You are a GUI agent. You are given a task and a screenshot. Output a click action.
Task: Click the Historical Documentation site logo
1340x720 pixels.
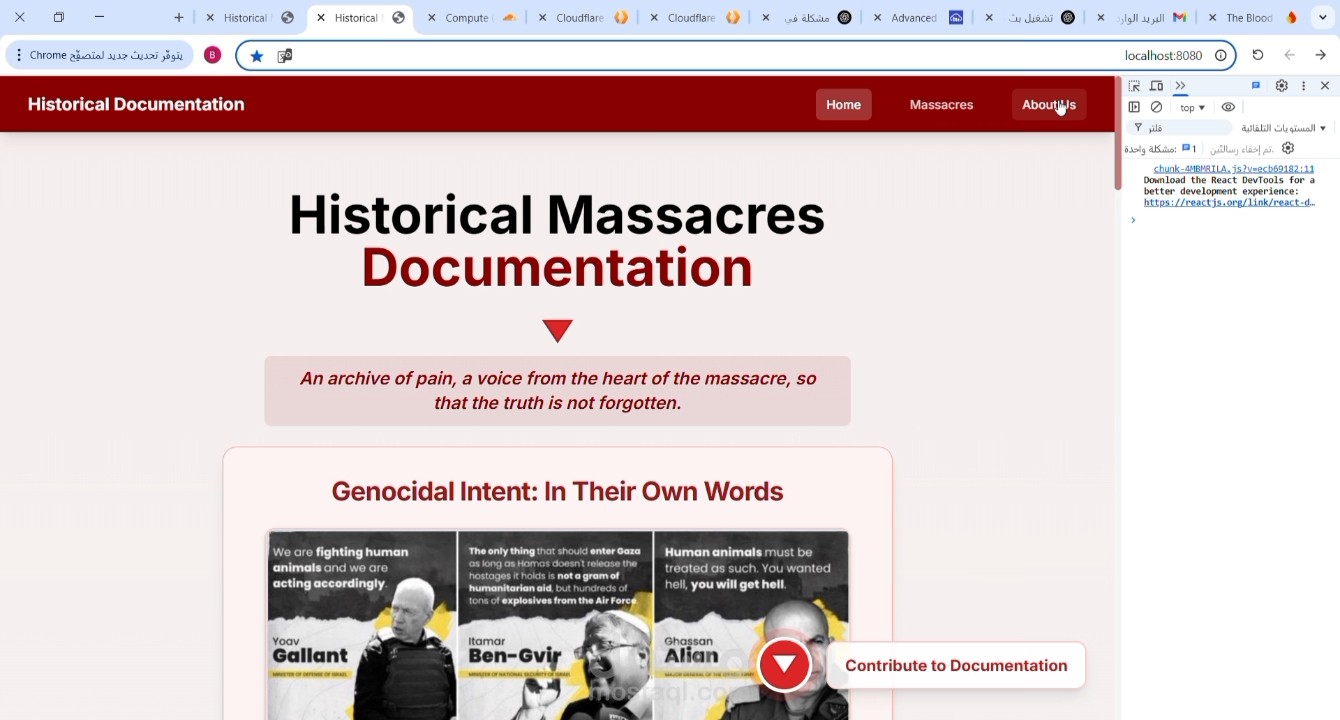point(136,104)
